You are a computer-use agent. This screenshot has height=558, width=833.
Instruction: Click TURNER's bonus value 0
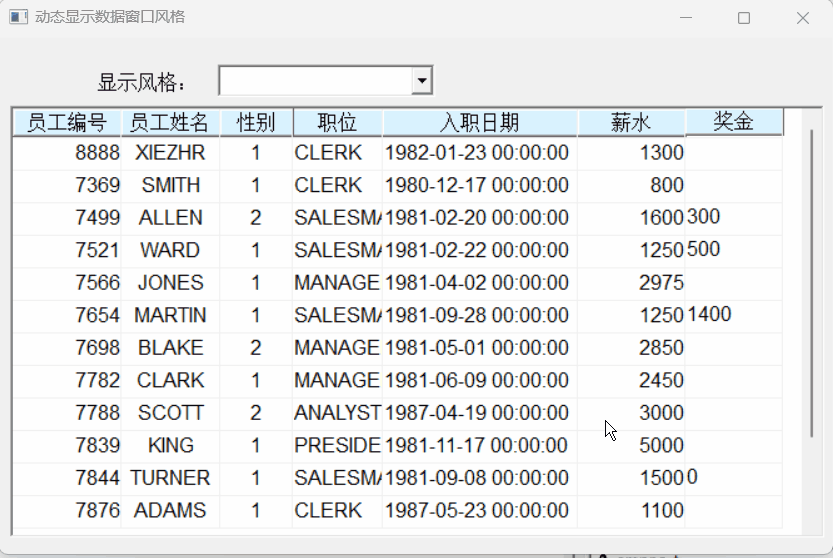point(692,477)
